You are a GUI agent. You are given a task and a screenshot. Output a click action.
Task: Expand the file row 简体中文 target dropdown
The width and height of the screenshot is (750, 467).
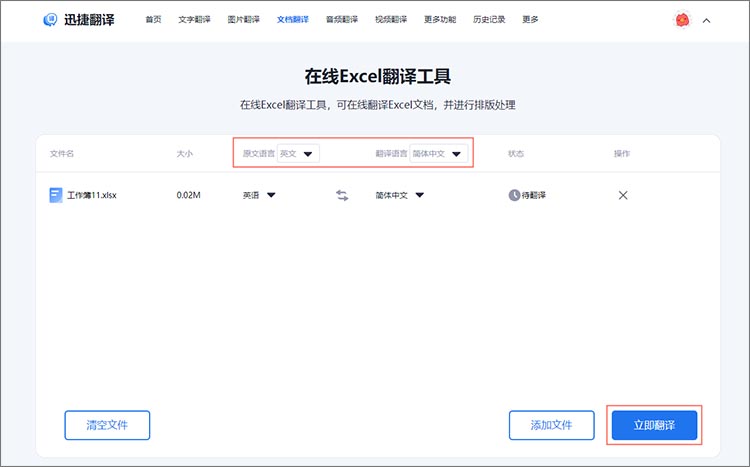(400, 195)
